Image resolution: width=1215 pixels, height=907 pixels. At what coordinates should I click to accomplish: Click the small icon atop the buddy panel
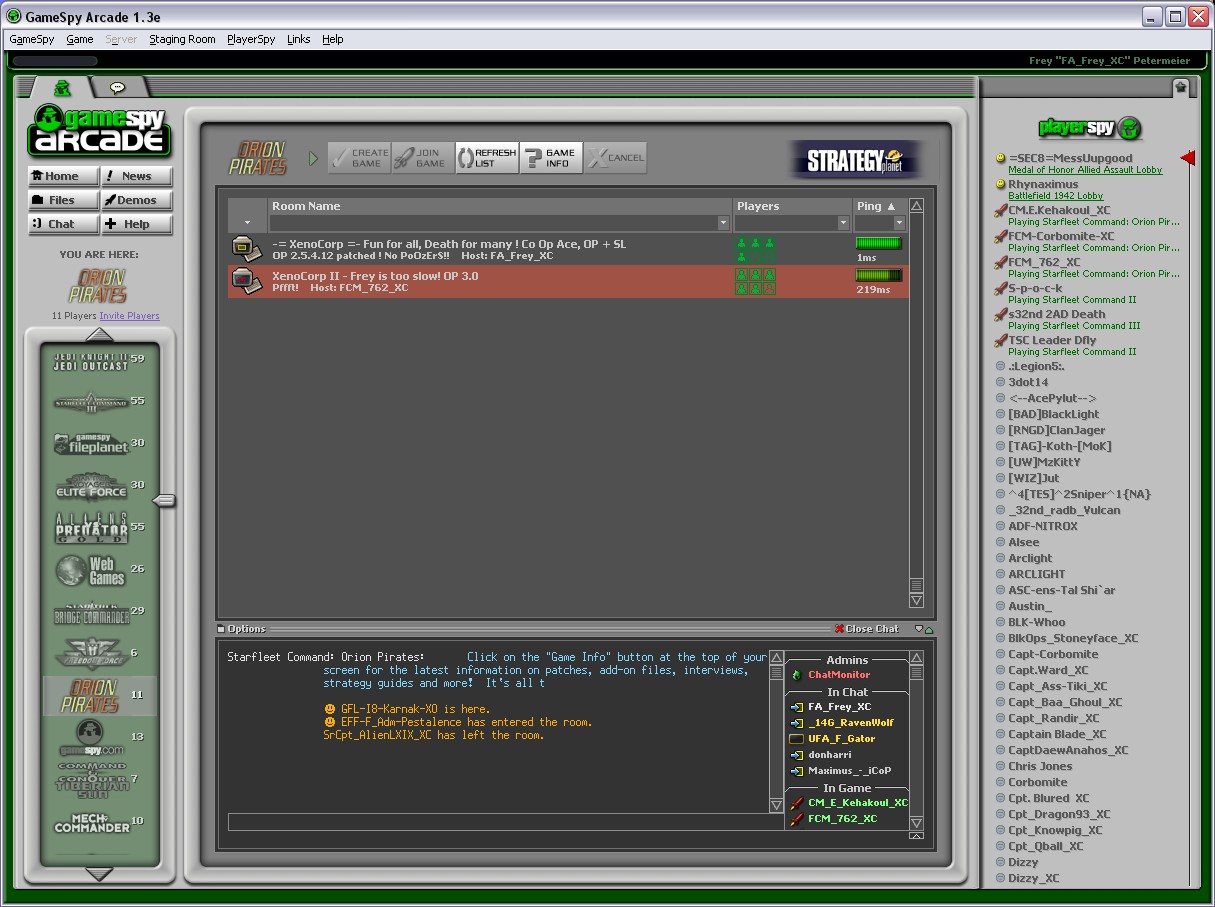[1180, 87]
